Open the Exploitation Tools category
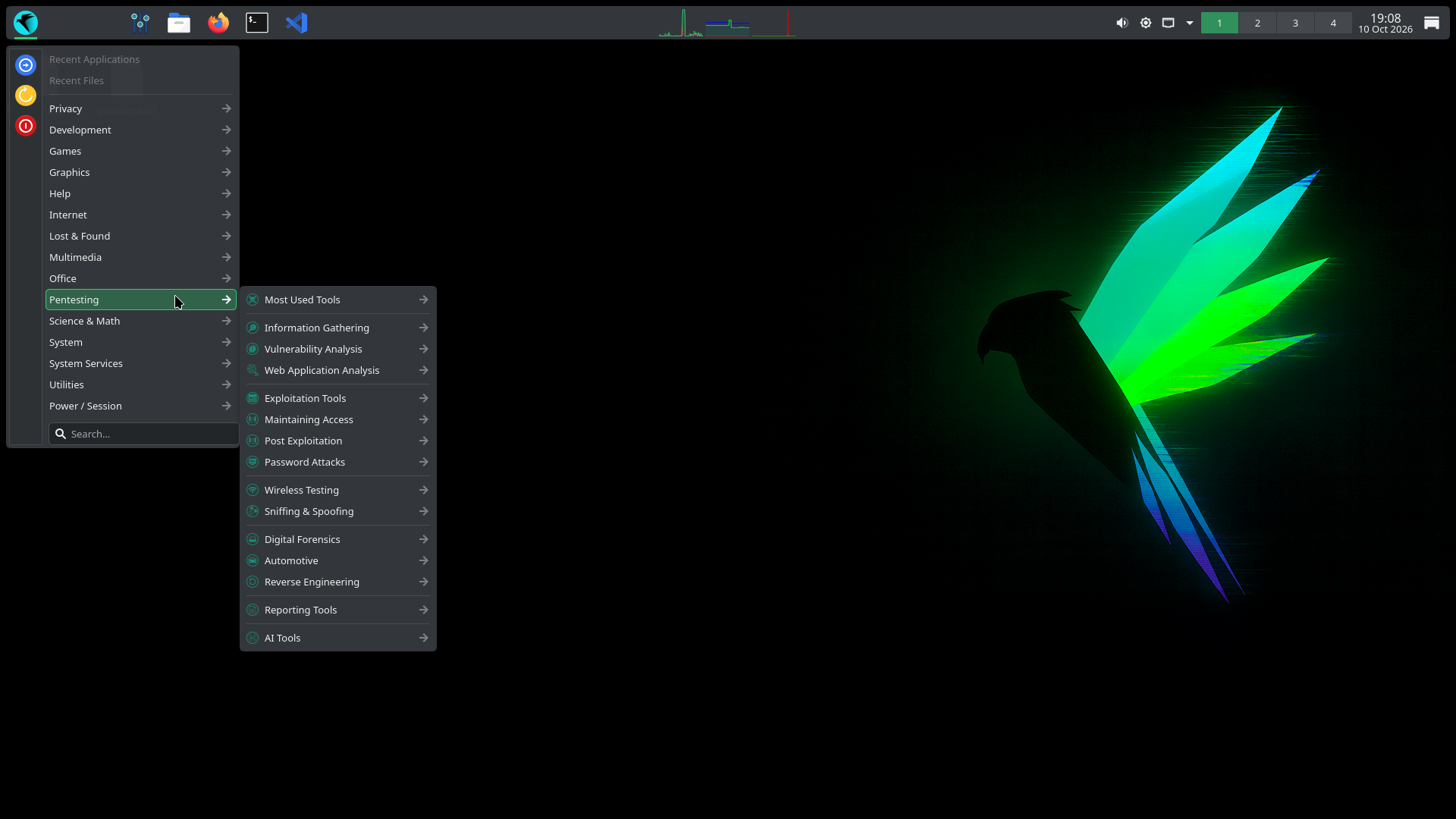This screenshot has height=819, width=1456. coord(338,398)
